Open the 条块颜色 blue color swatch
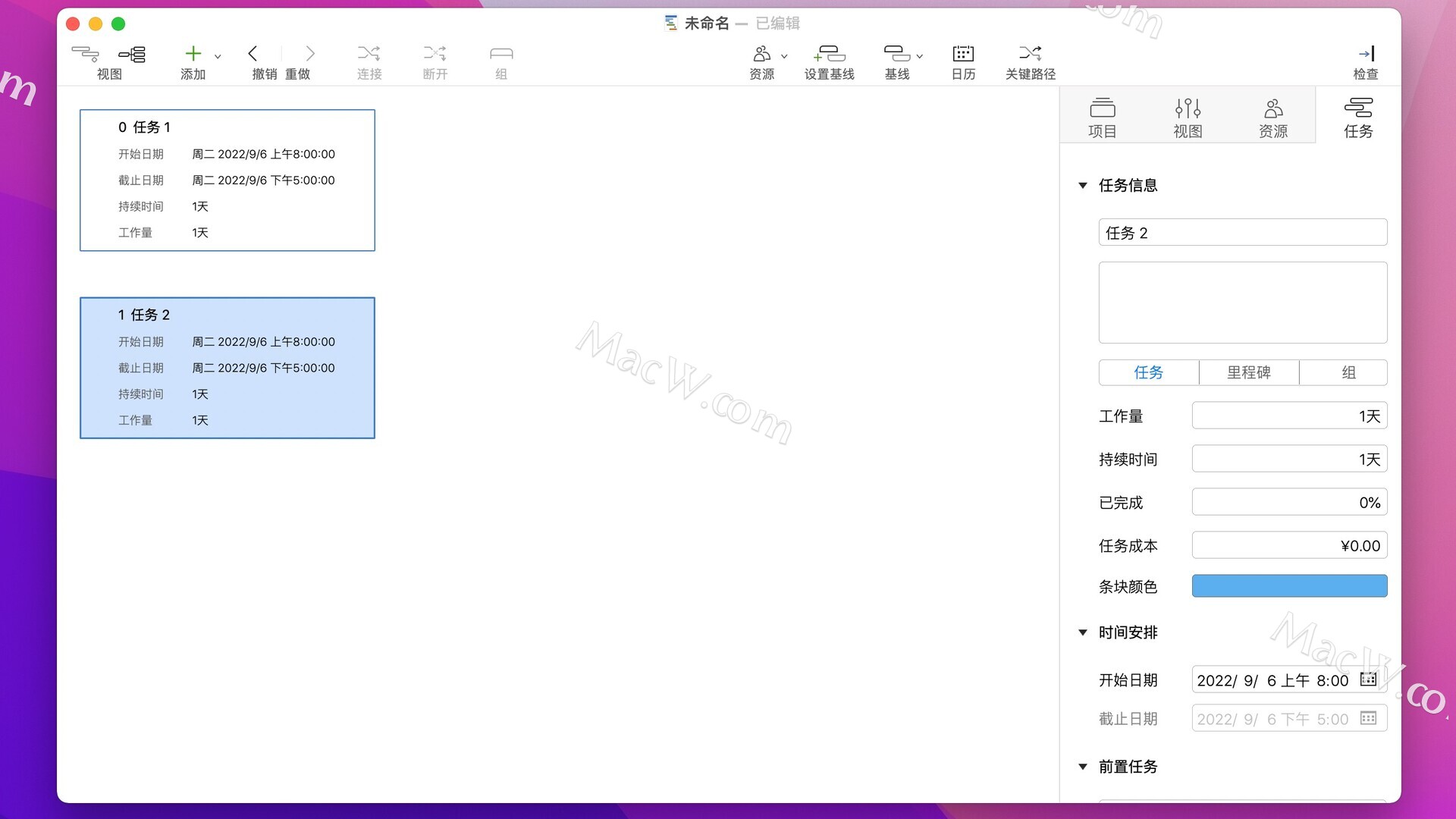 click(1289, 586)
